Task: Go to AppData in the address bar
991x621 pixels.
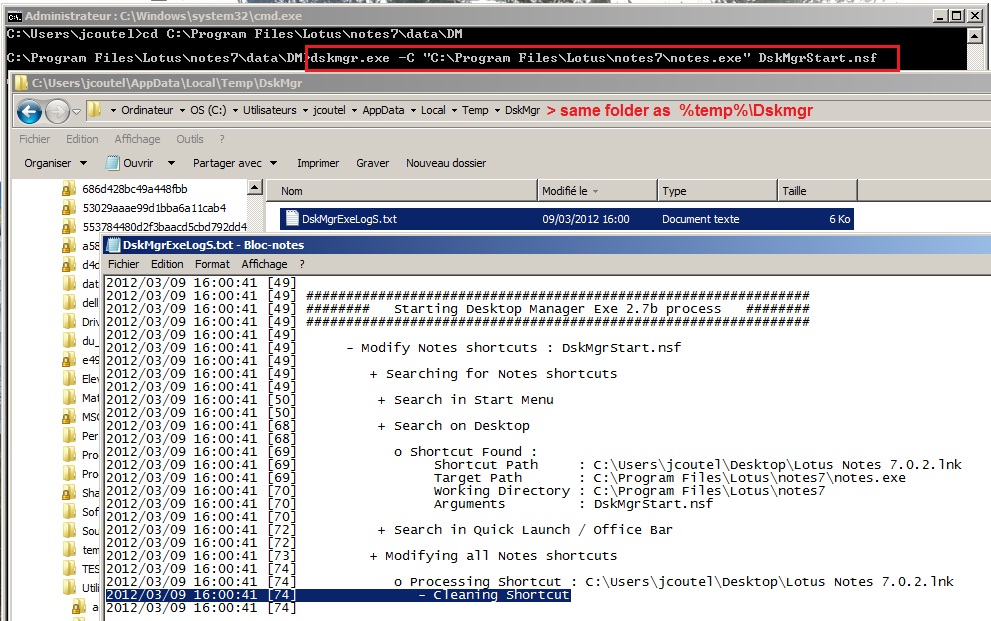Action: point(383,110)
